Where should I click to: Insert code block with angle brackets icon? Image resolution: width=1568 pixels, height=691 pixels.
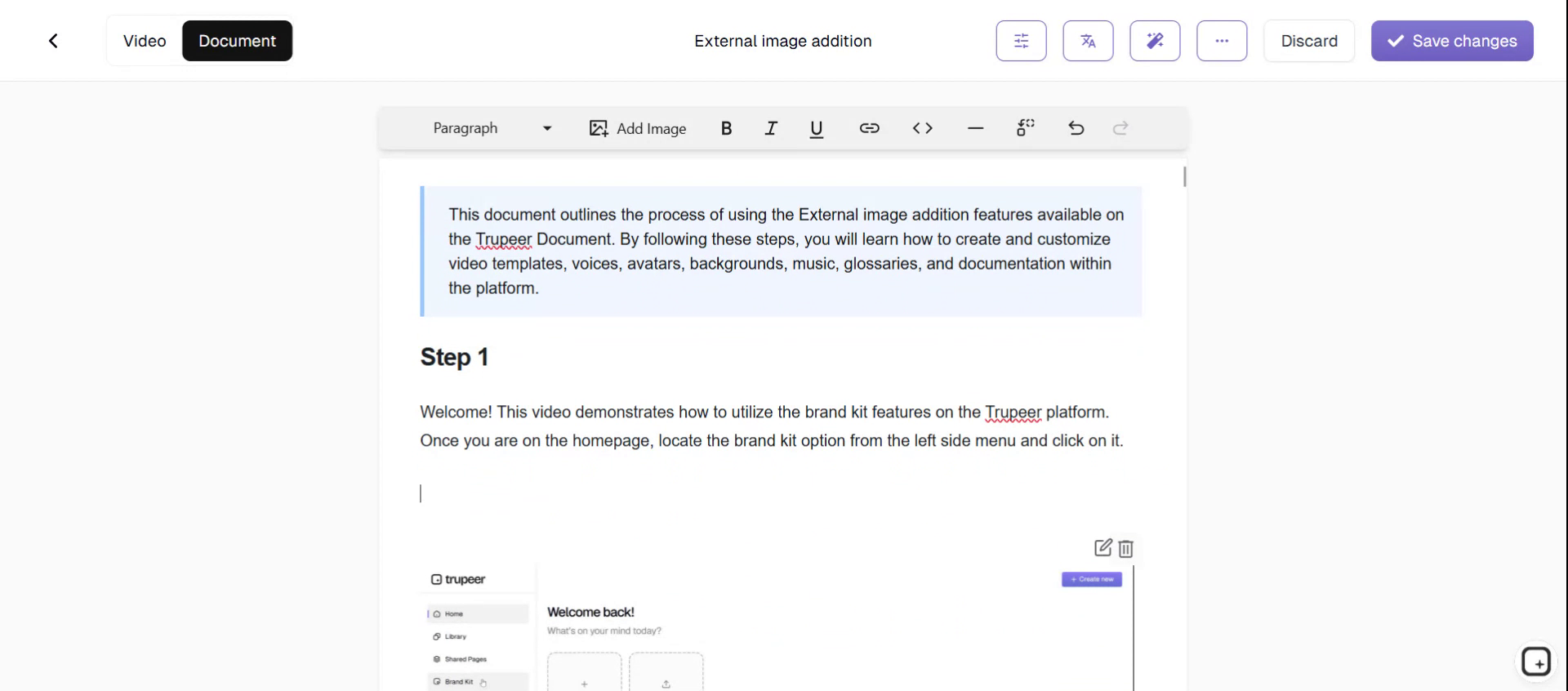[x=922, y=128]
